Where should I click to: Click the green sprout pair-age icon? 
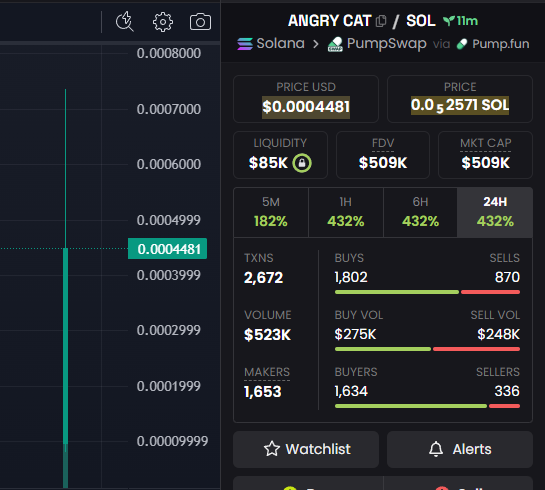click(x=449, y=21)
